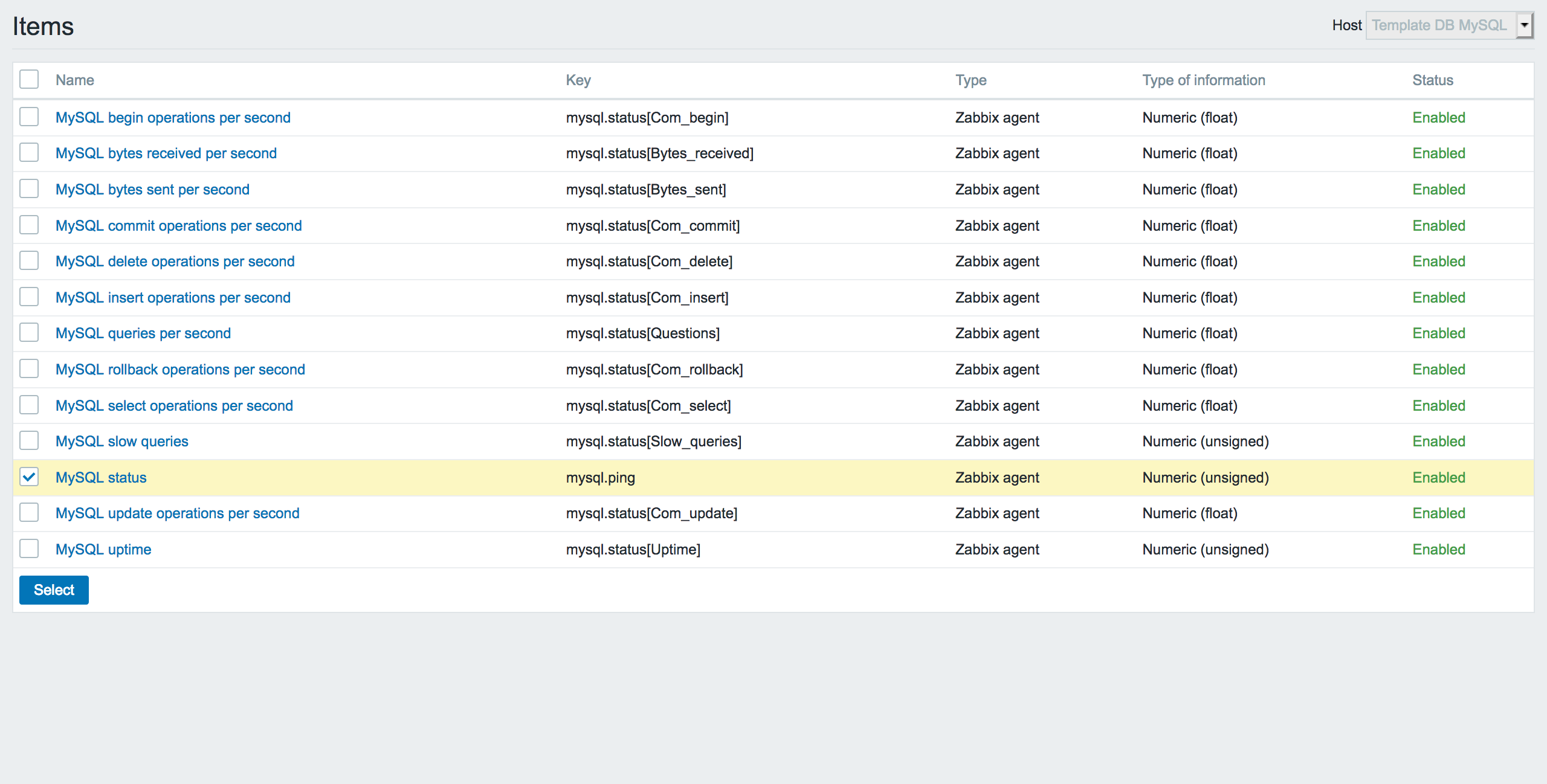Screen dimensions: 1547x784
Task: Click the Type of information column header
Action: (1204, 80)
